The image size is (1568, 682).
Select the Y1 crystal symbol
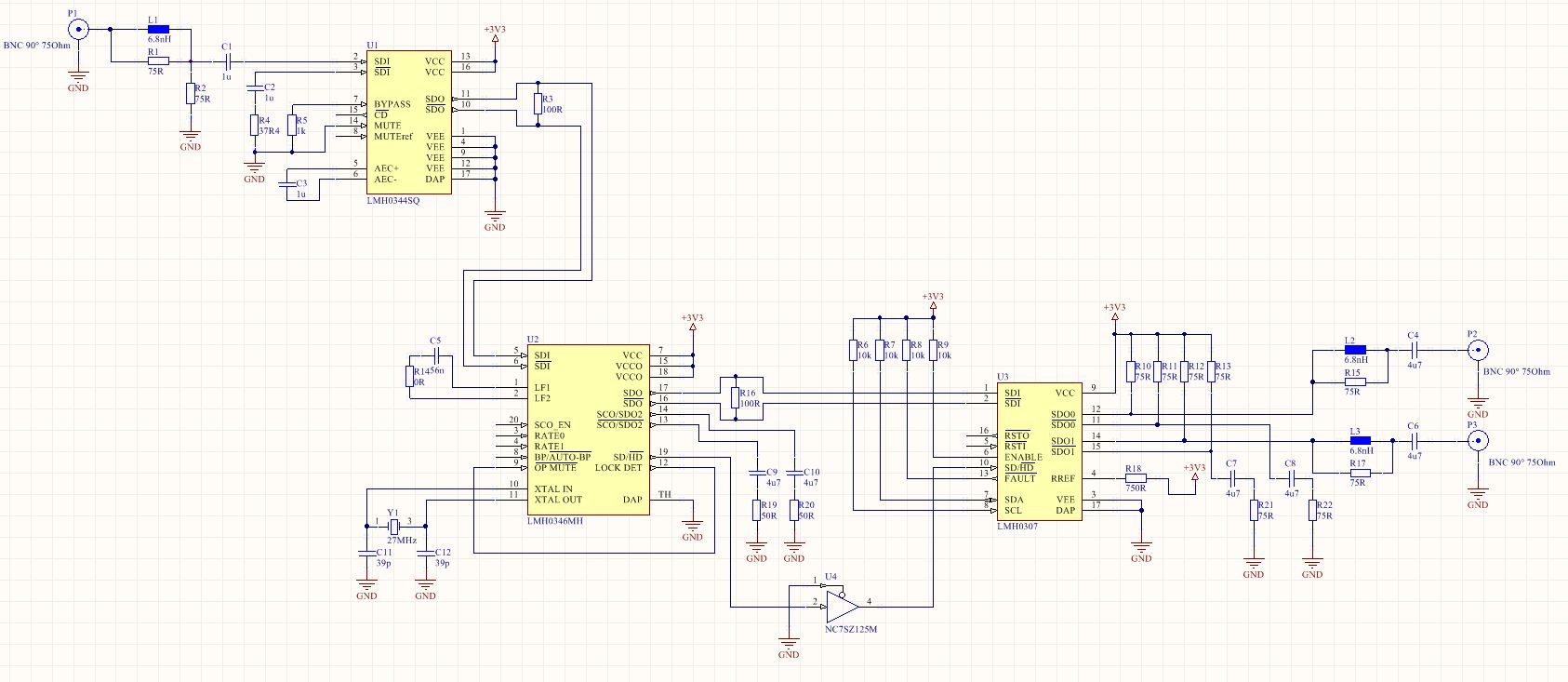pyautogui.click(x=393, y=526)
